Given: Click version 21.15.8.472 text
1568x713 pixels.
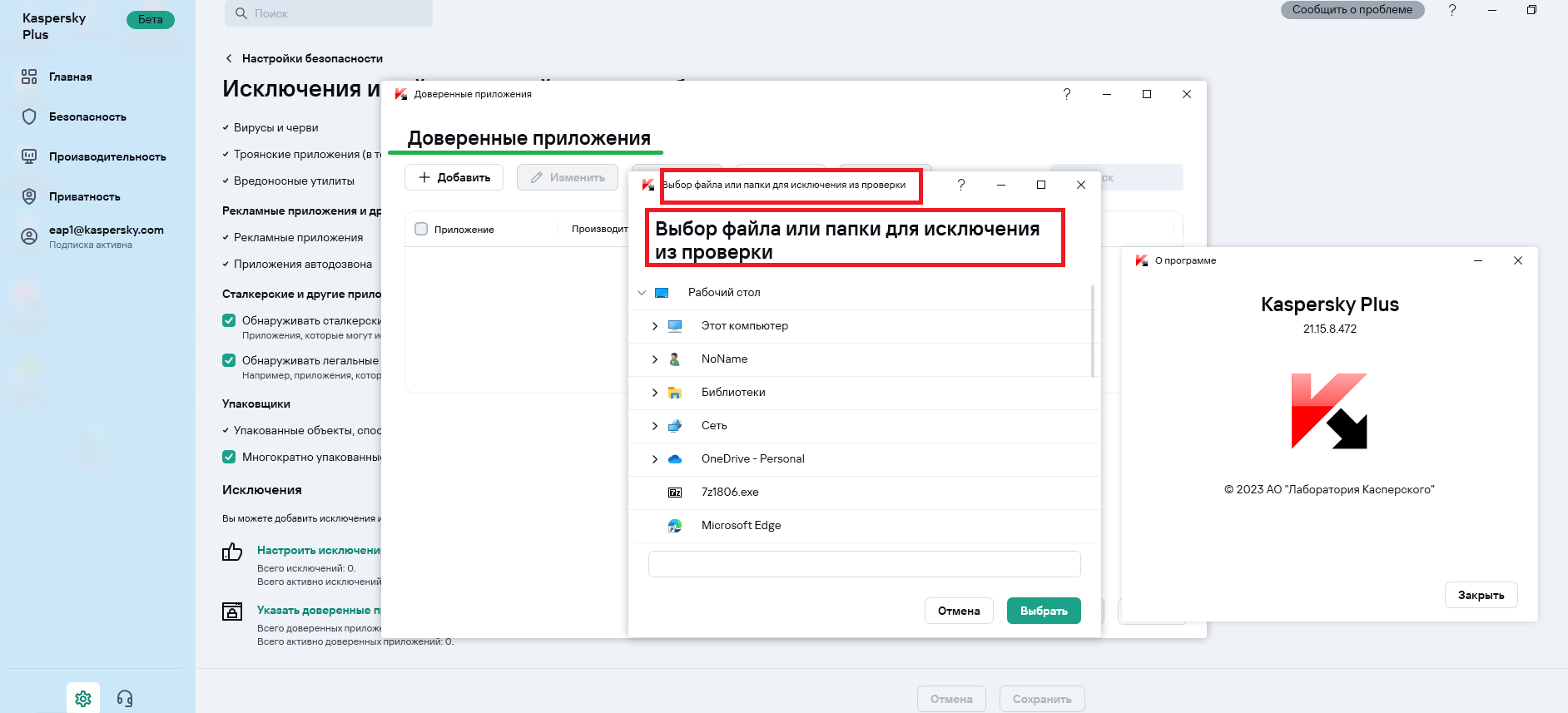Looking at the screenshot, I should [x=1330, y=329].
